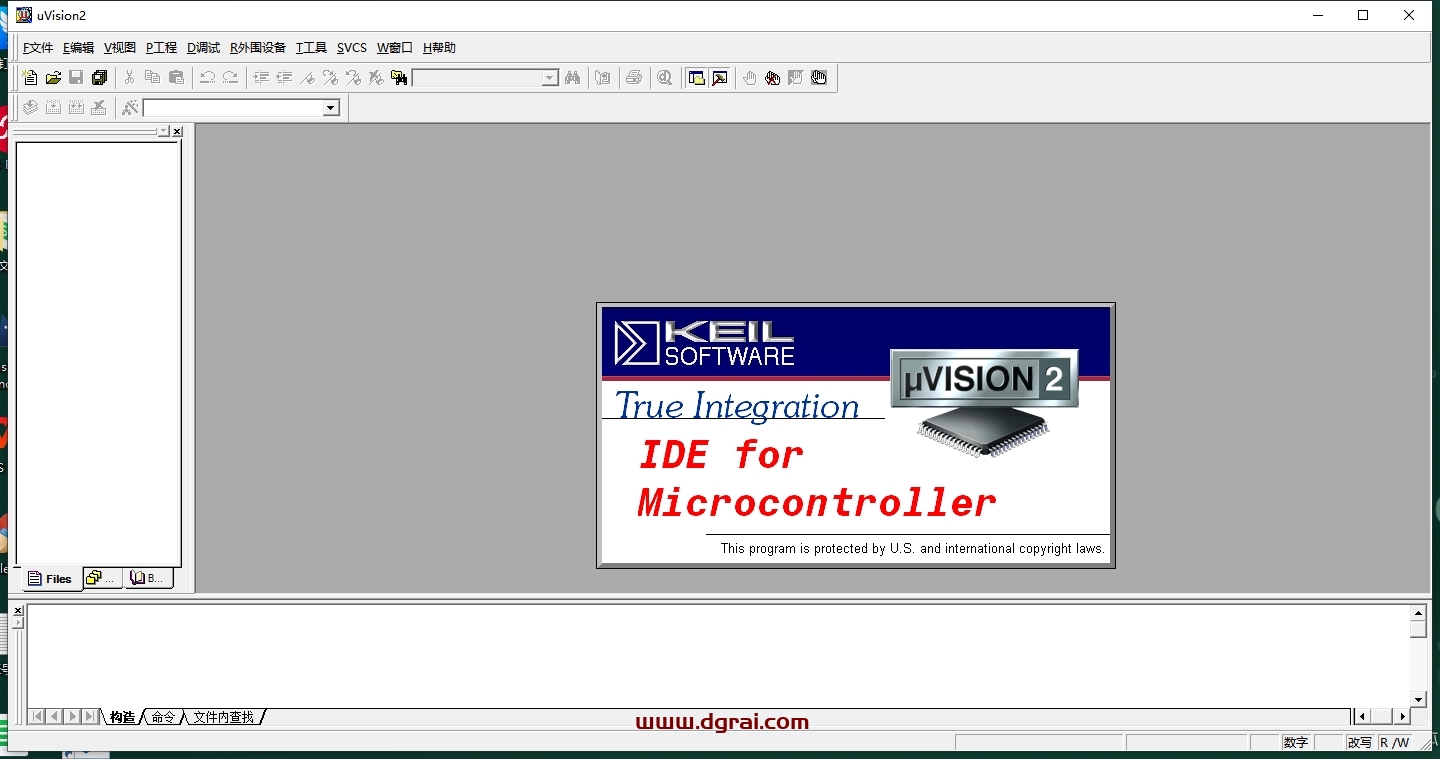Switch to the 命令 output tab
This screenshot has height=759, width=1440.
coord(164,717)
